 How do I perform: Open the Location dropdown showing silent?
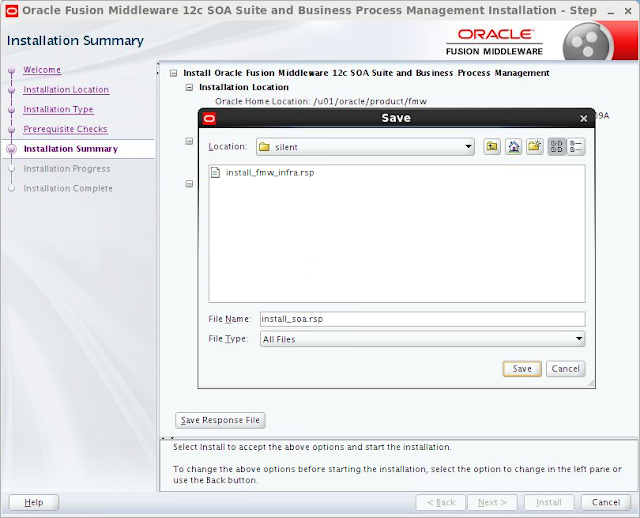[365, 147]
